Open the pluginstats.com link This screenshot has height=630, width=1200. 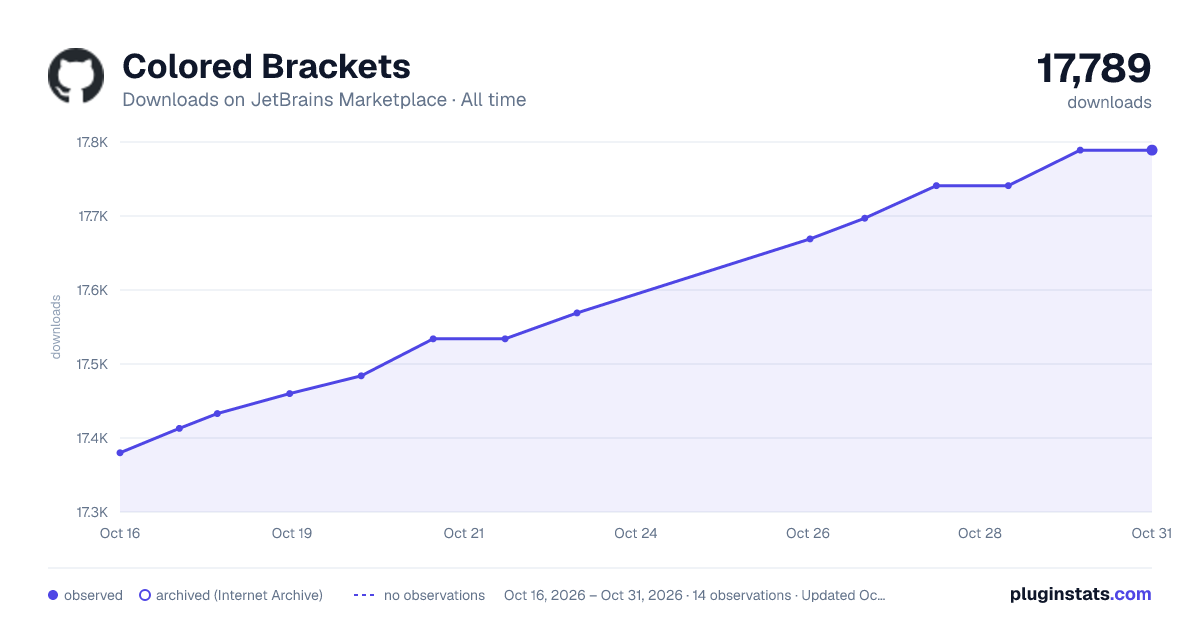click(1080, 594)
